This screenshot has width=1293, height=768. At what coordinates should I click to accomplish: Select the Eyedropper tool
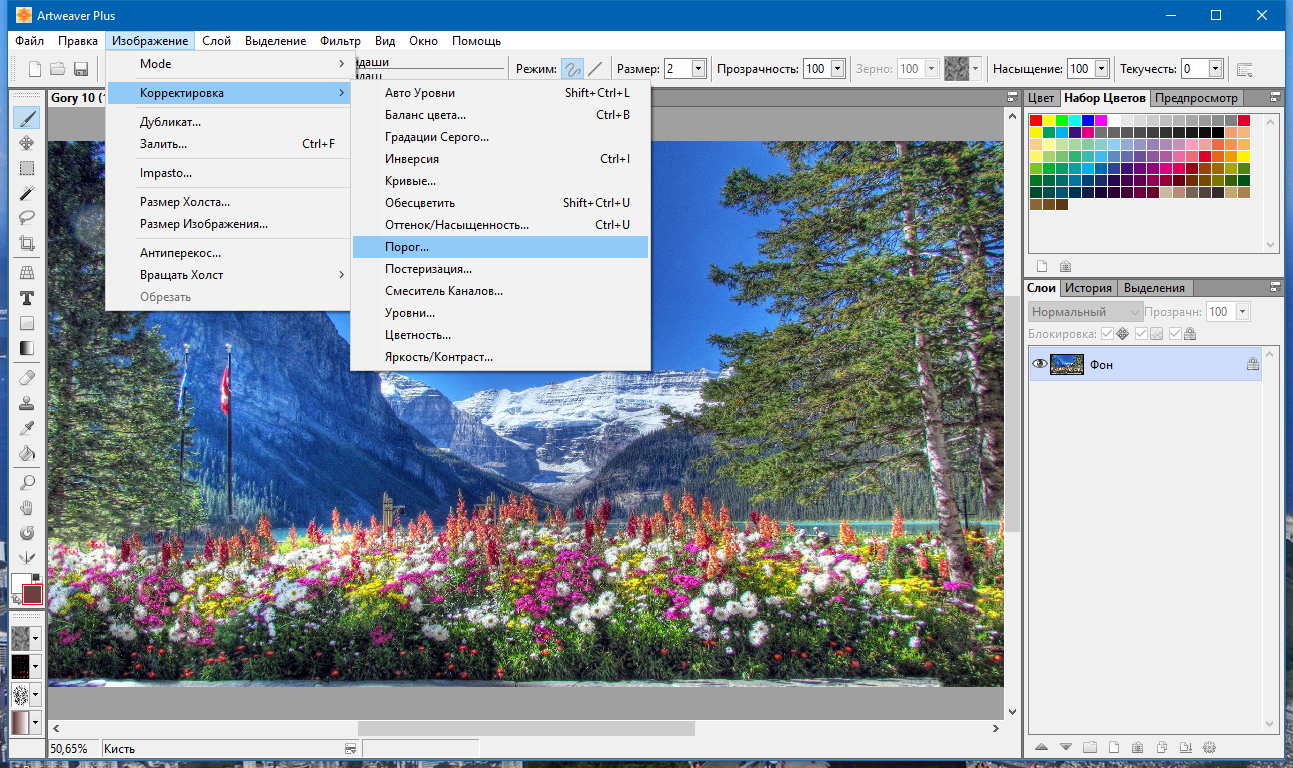[x=27, y=428]
